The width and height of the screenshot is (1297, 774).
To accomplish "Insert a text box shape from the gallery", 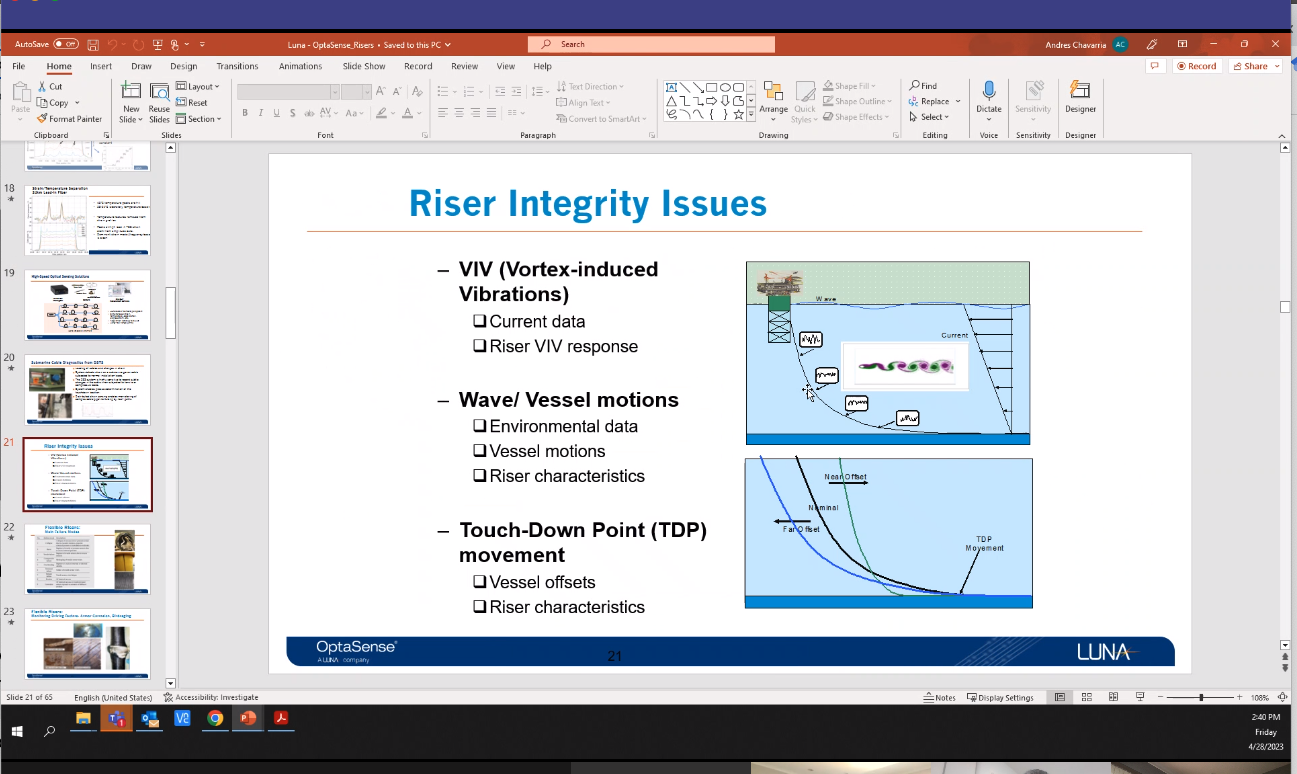I will [x=673, y=87].
